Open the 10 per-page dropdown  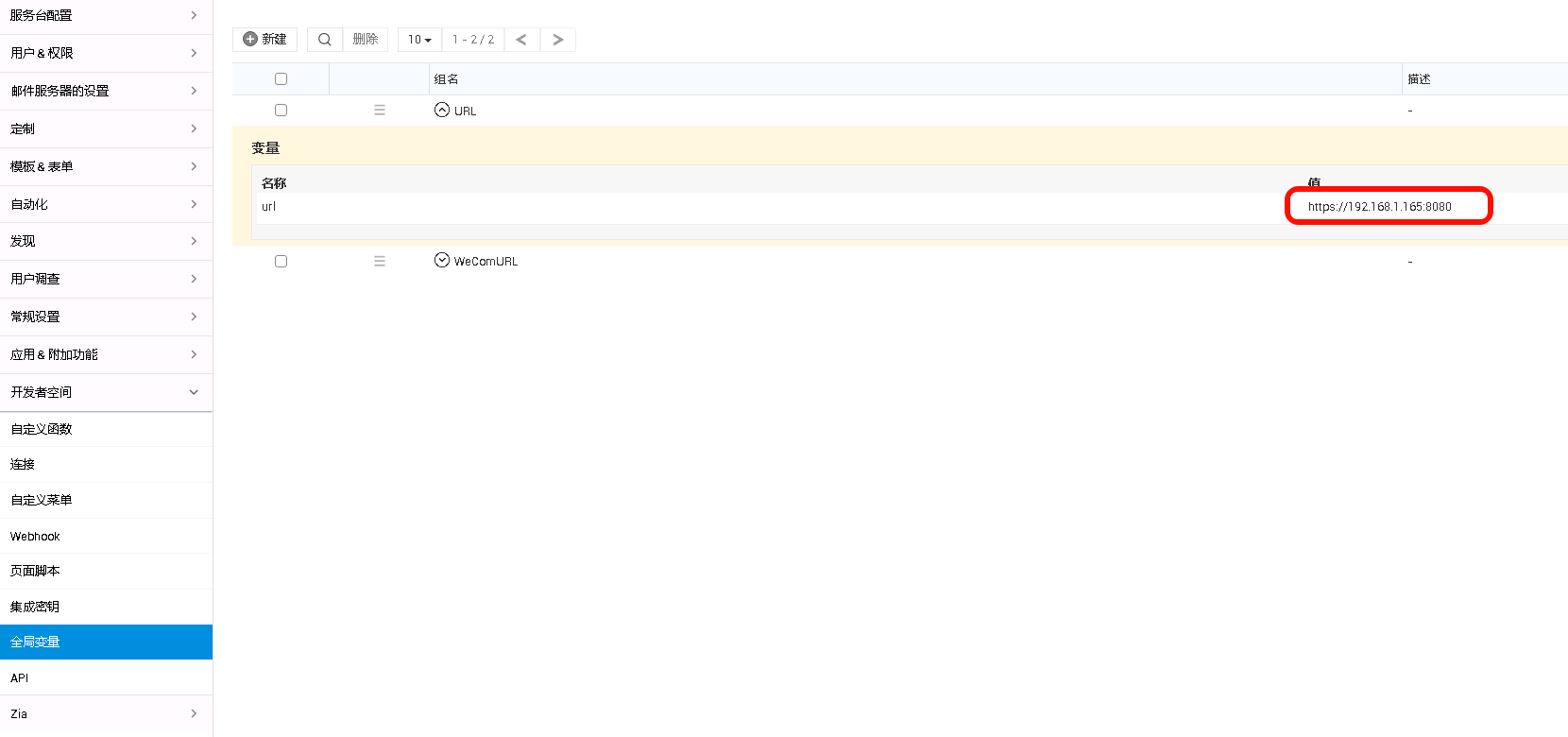(419, 40)
